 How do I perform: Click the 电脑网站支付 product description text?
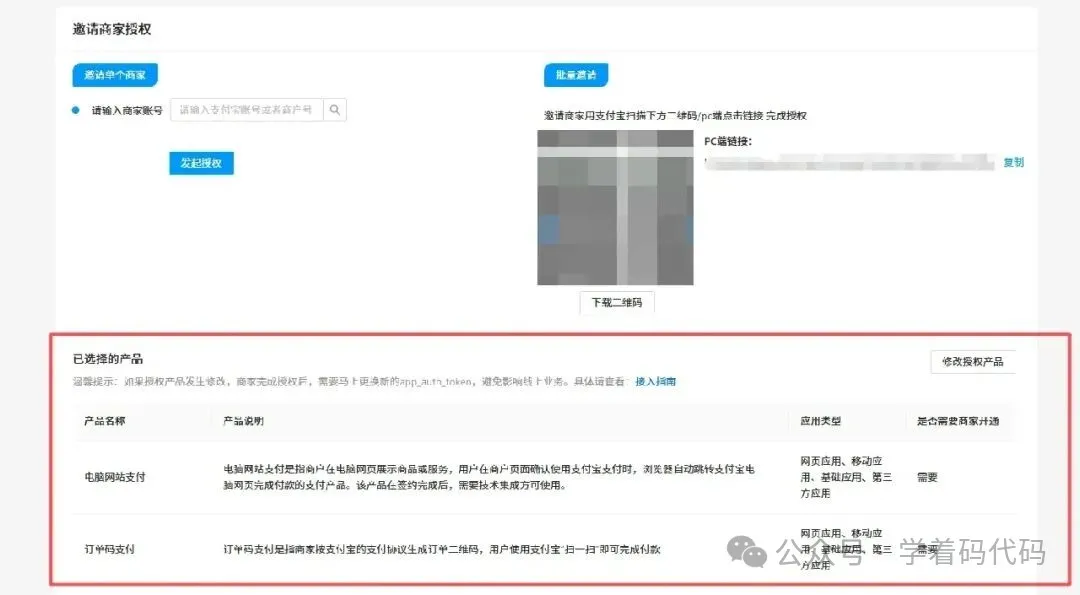(489, 477)
